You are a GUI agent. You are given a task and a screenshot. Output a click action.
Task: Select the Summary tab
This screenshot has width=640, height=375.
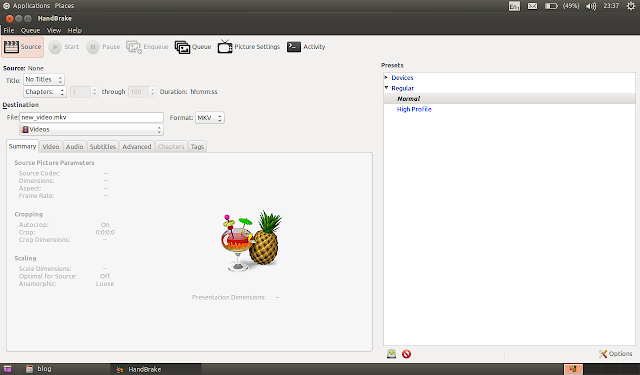[22, 146]
